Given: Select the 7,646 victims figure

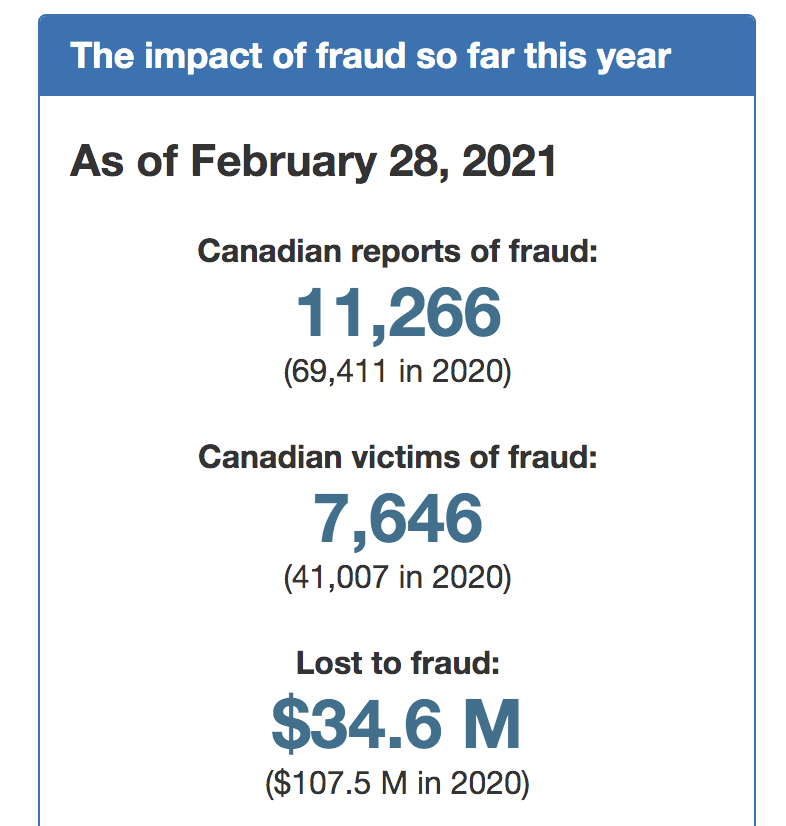Looking at the screenshot, I should [398, 519].
